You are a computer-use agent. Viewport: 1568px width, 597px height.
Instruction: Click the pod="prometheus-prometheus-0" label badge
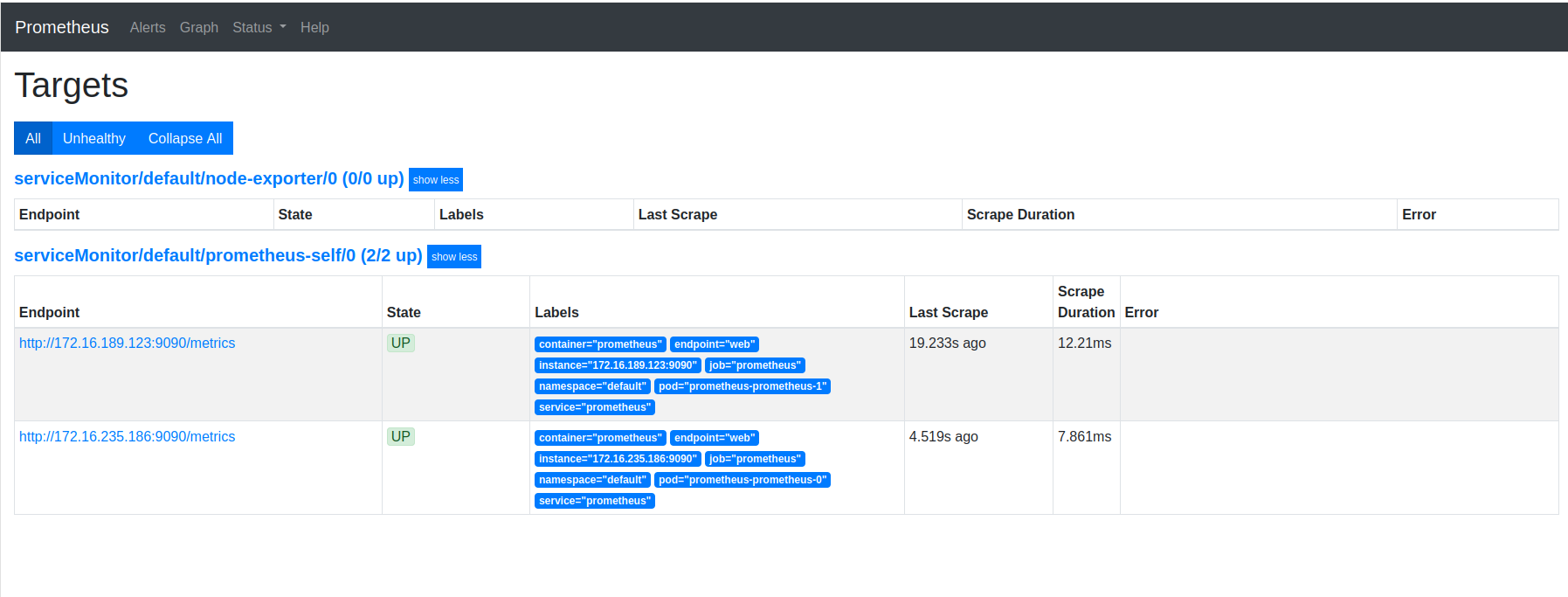tap(742, 480)
